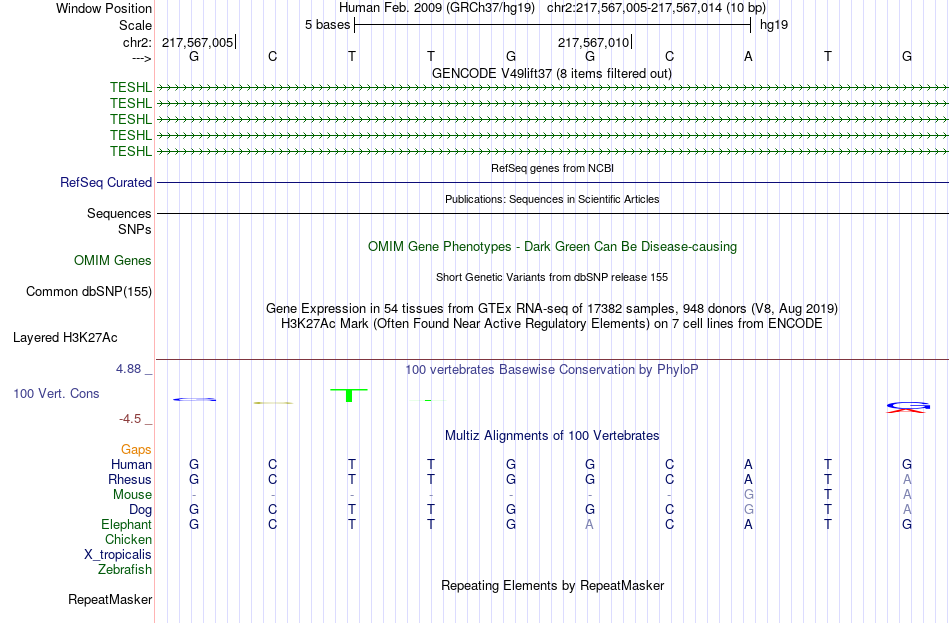Viewport: 950px width, 623px height.
Task: Open the GTEx Gene Expression in 54 tissues title
Action: click(552, 308)
